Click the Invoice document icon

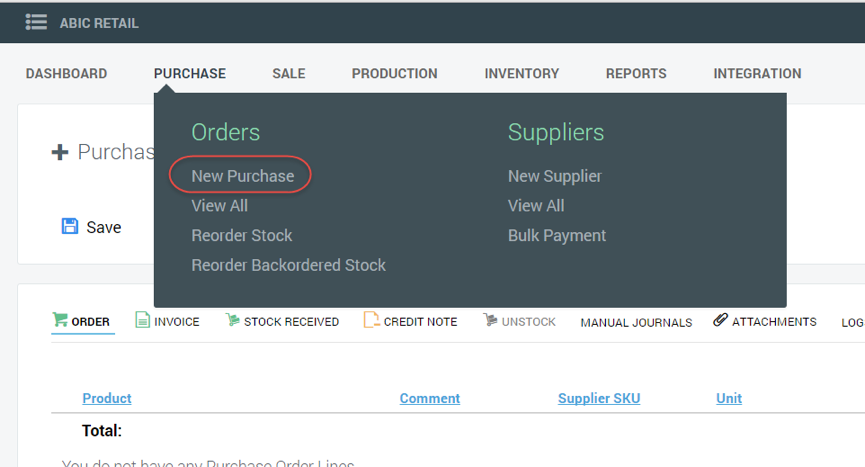click(142, 320)
